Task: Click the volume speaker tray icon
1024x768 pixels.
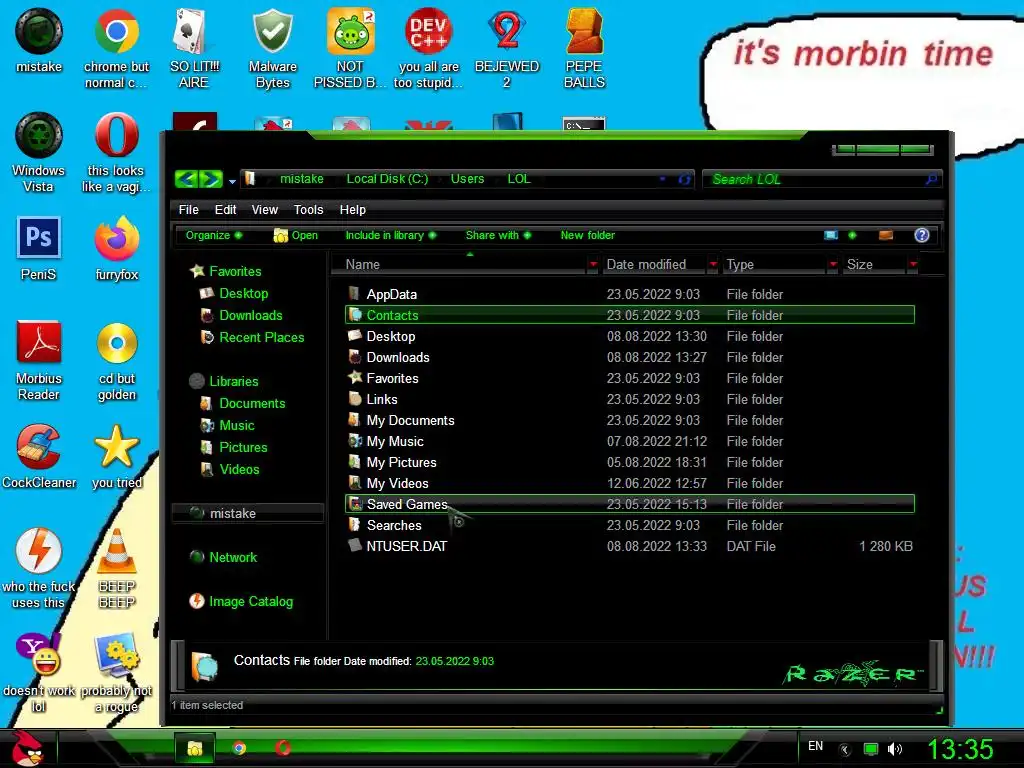Action: click(x=895, y=749)
